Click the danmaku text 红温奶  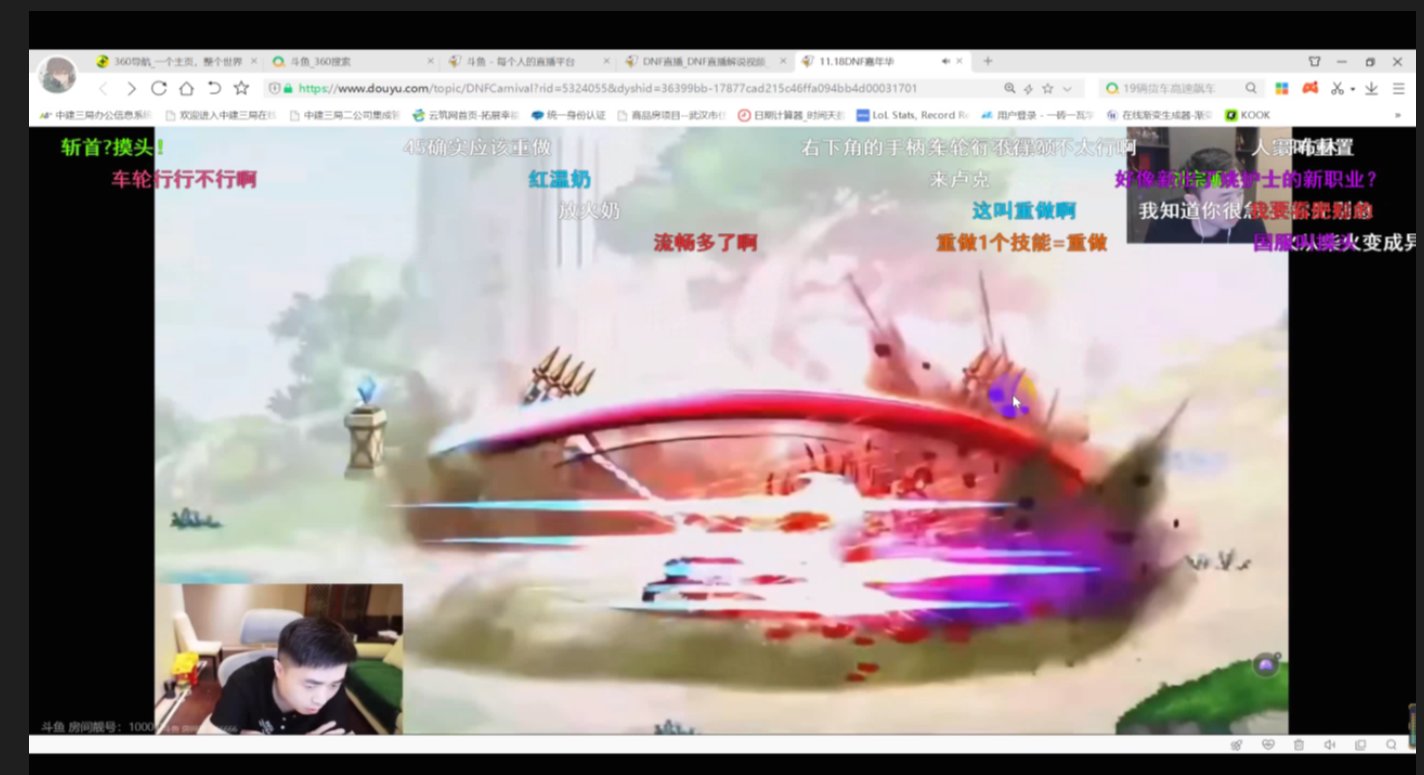[x=559, y=180]
